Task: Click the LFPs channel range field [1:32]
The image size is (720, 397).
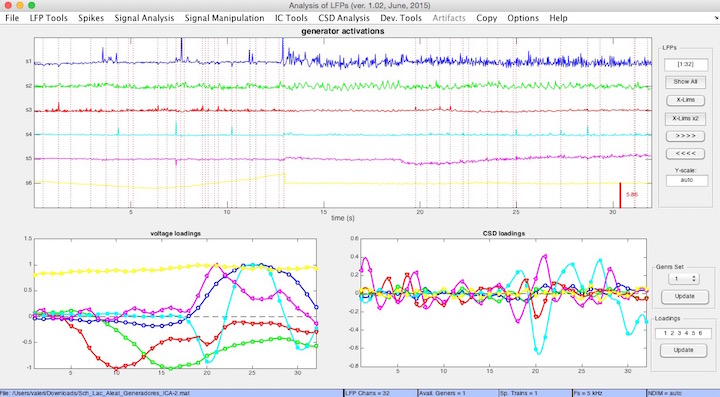Action: (686, 65)
